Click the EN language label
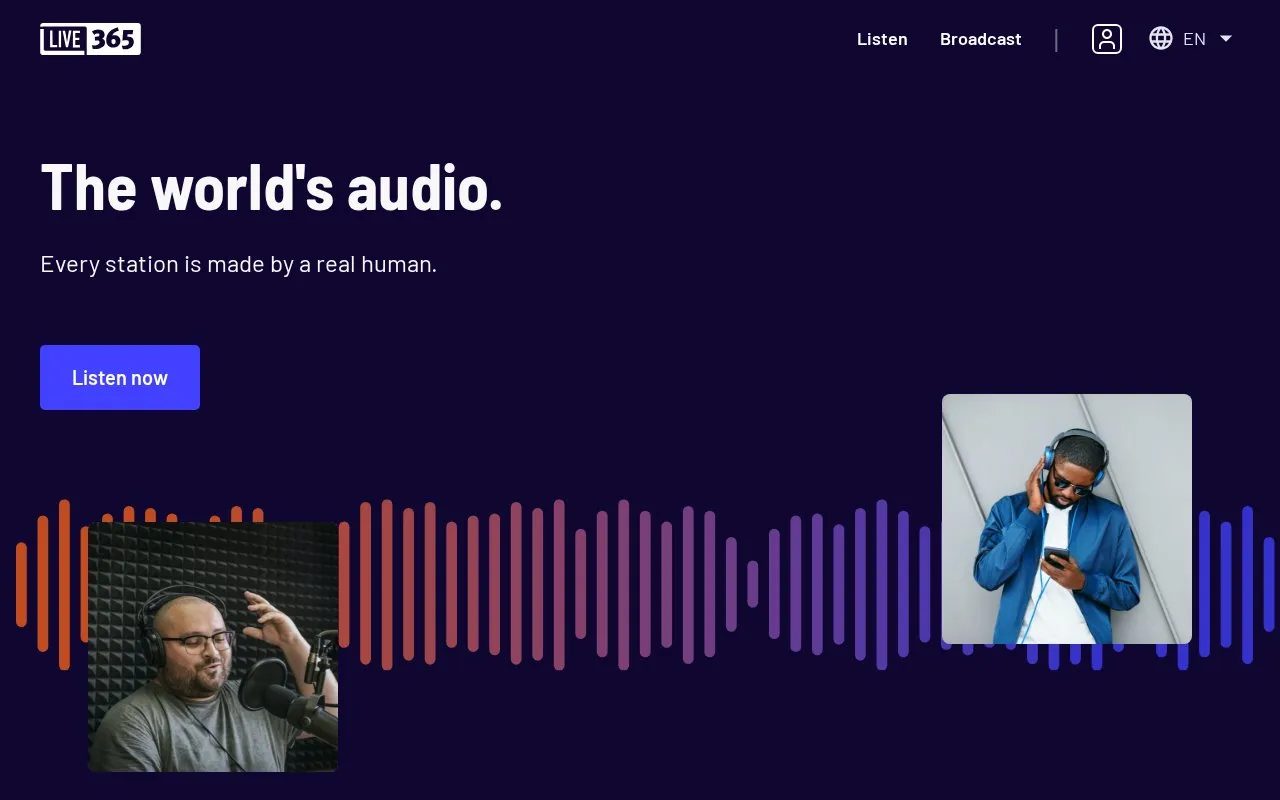 coord(1194,39)
